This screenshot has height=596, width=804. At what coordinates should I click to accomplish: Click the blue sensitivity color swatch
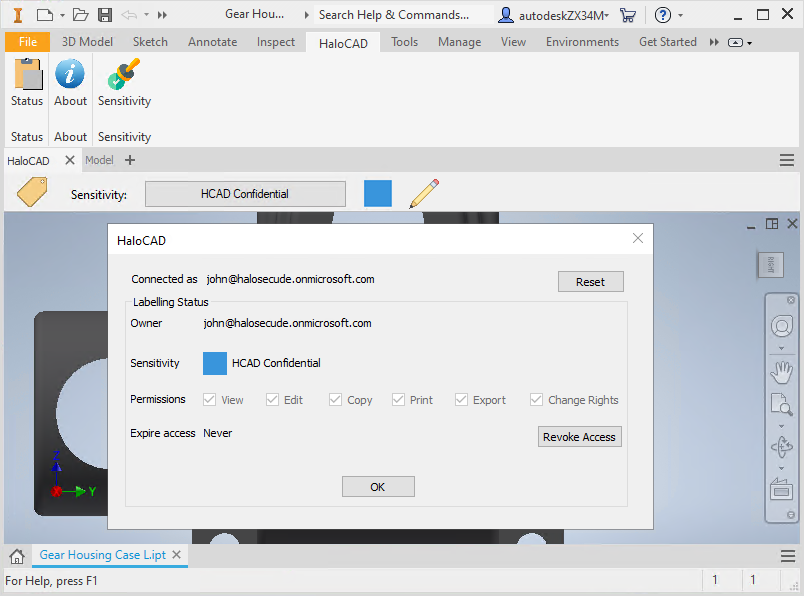click(x=378, y=191)
